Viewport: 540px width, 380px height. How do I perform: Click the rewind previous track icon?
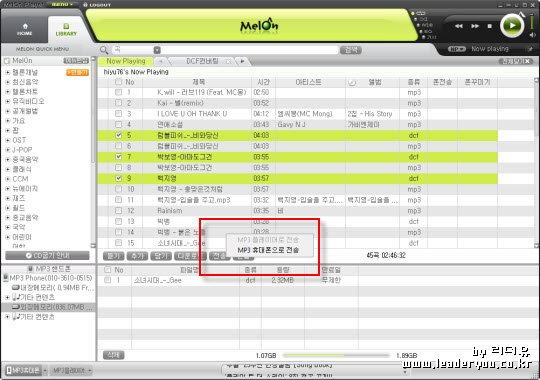click(x=458, y=26)
